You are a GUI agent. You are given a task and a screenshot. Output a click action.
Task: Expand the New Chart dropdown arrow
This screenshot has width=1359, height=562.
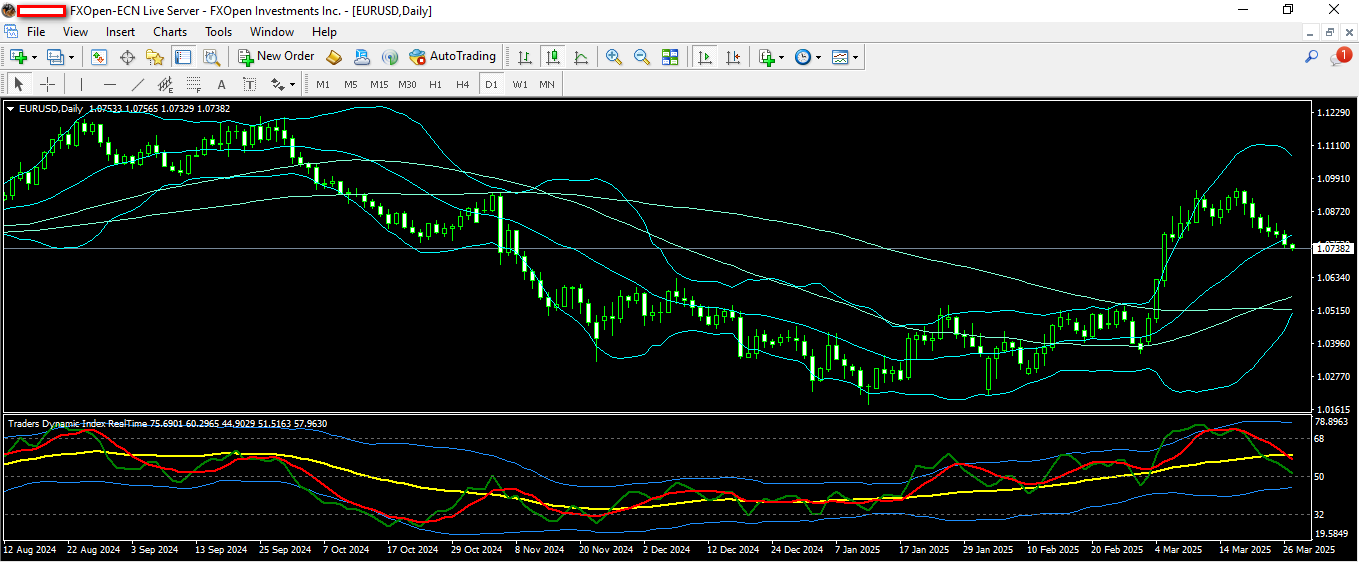click(34, 57)
